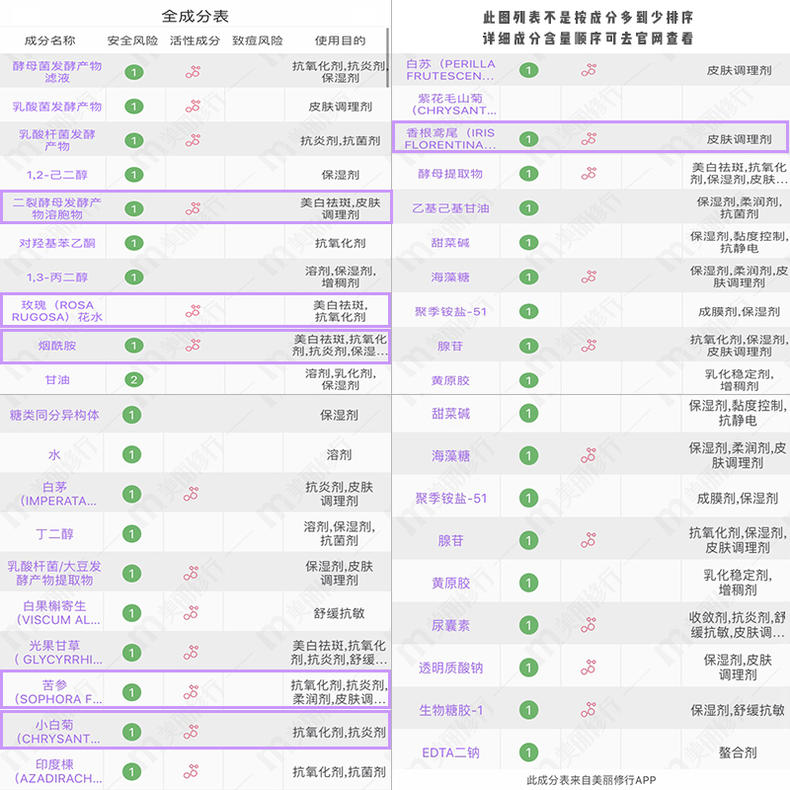Click the 舒缓抗敏 purpose for 白果槲寄生
This screenshot has height=790, width=790.
tap(339, 613)
